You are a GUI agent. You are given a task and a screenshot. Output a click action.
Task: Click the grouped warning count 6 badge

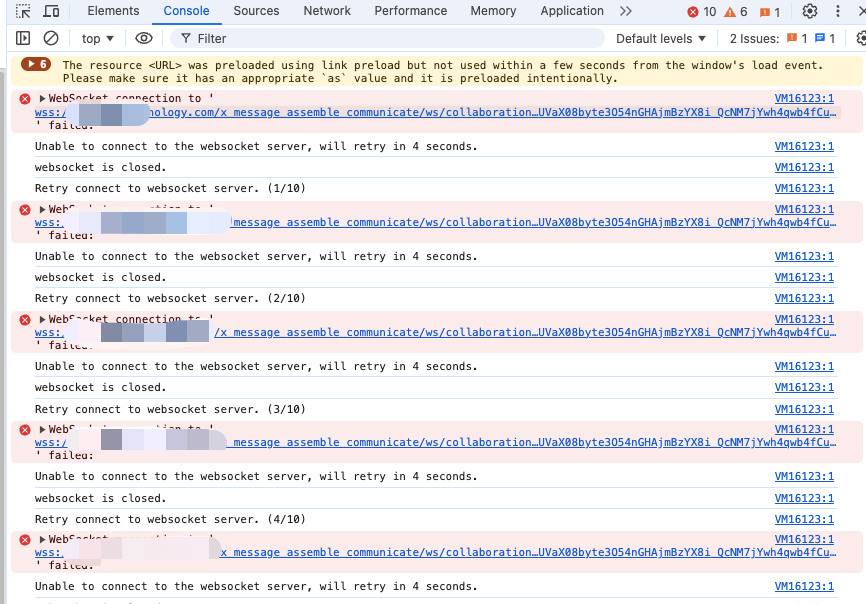pyautogui.click(x=36, y=64)
